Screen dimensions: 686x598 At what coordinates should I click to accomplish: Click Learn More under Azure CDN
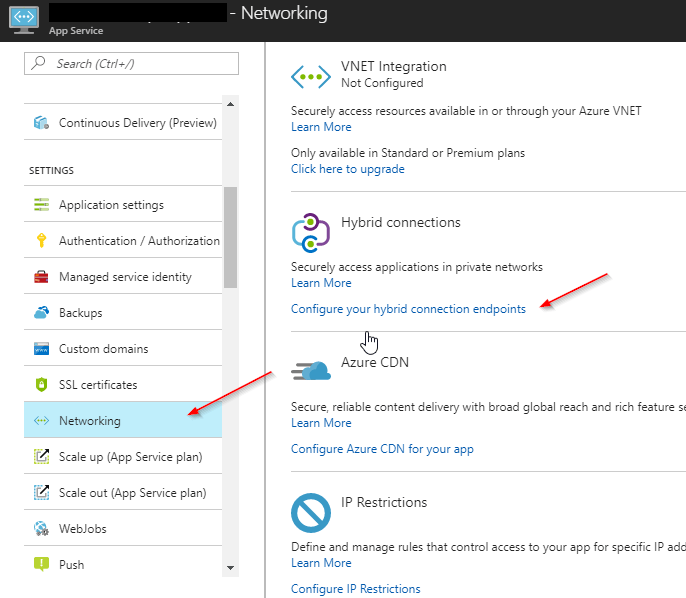tap(321, 423)
